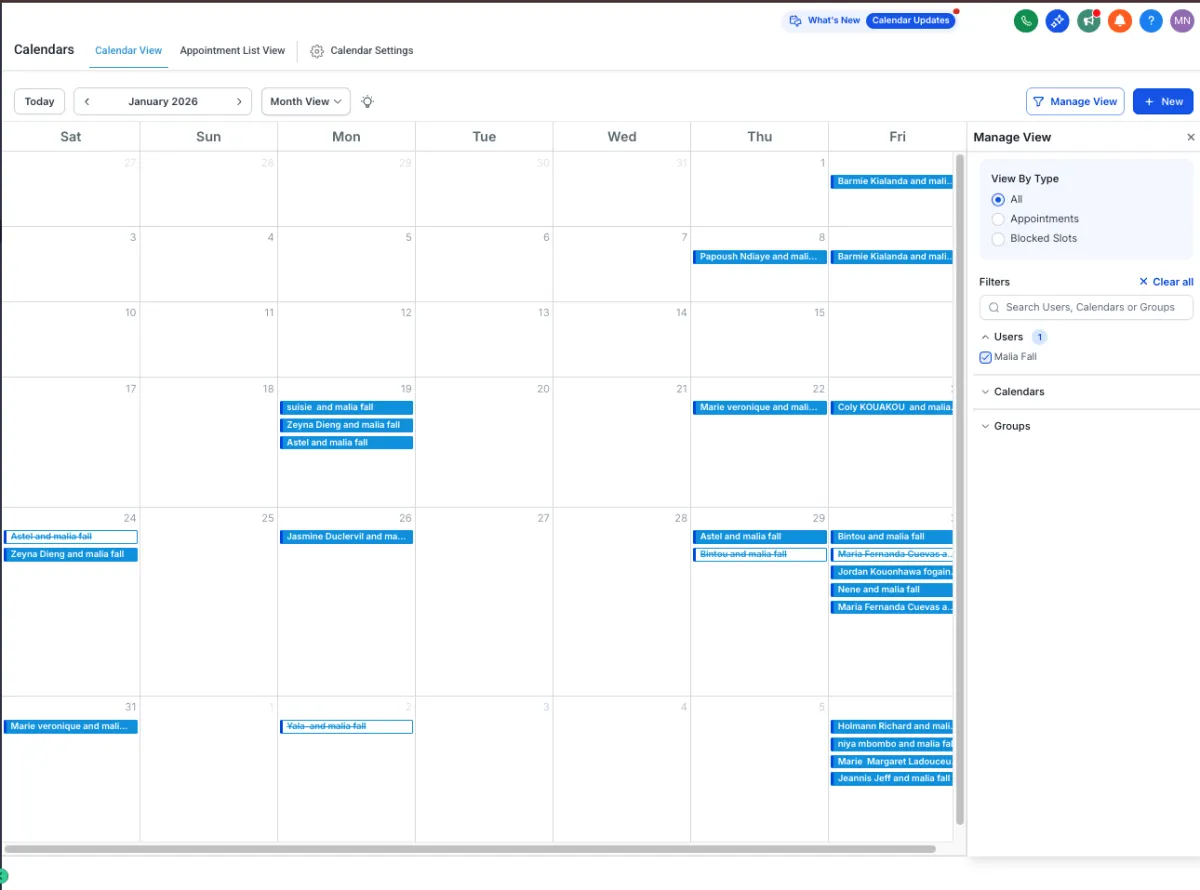The image size is (1200, 890).
Task: Click the Search Users, Calendars or Groups field
Action: click(1086, 307)
